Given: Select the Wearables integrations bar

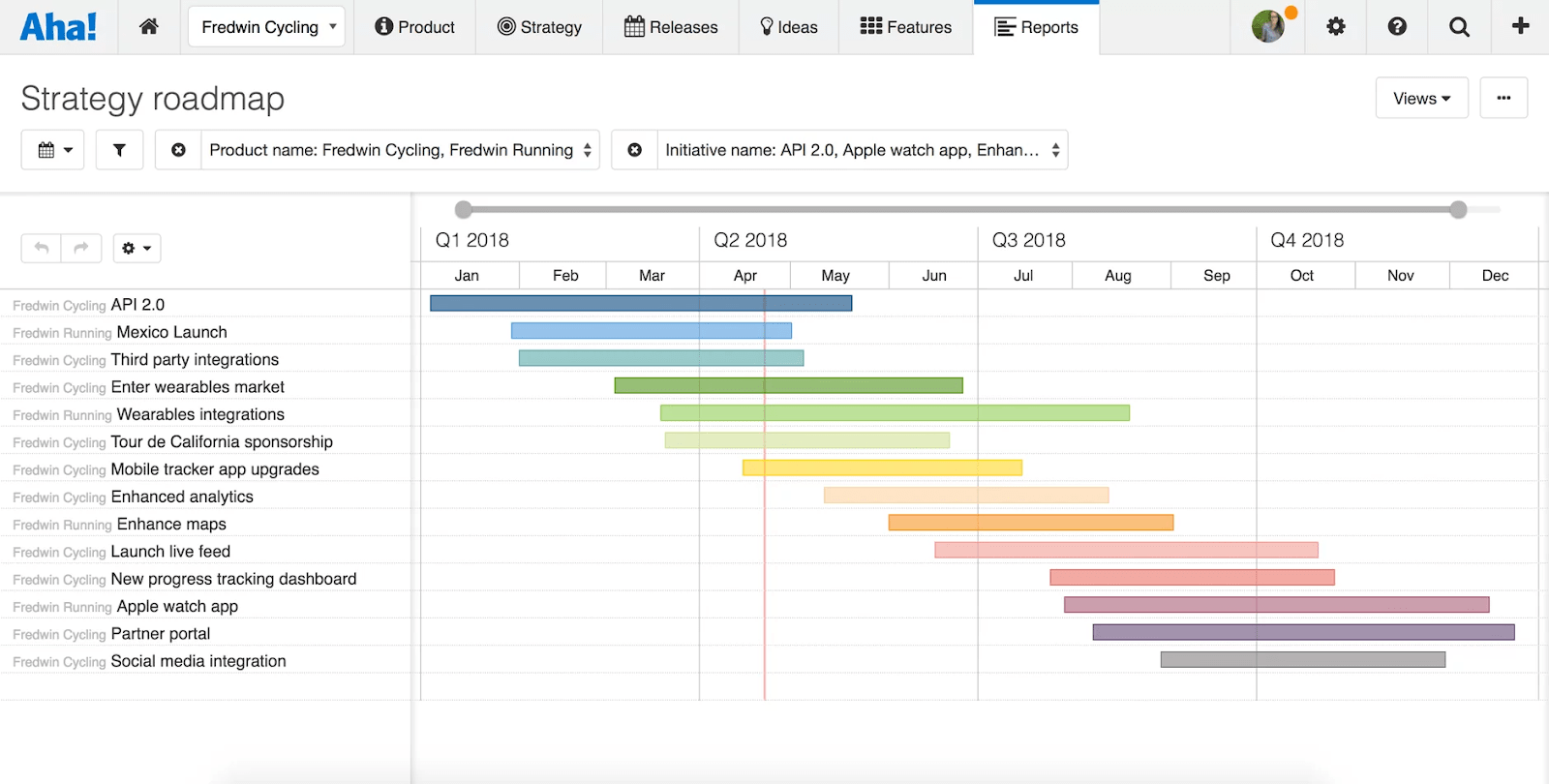Looking at the screenshot, I should pyautogui.click(x=895, y=413).
